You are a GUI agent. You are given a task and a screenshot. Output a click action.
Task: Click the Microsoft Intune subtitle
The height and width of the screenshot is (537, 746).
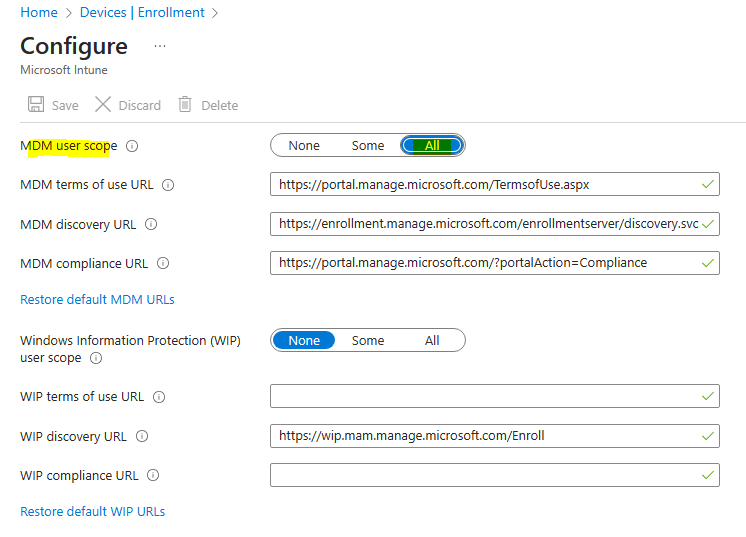(x=64, y=70)
